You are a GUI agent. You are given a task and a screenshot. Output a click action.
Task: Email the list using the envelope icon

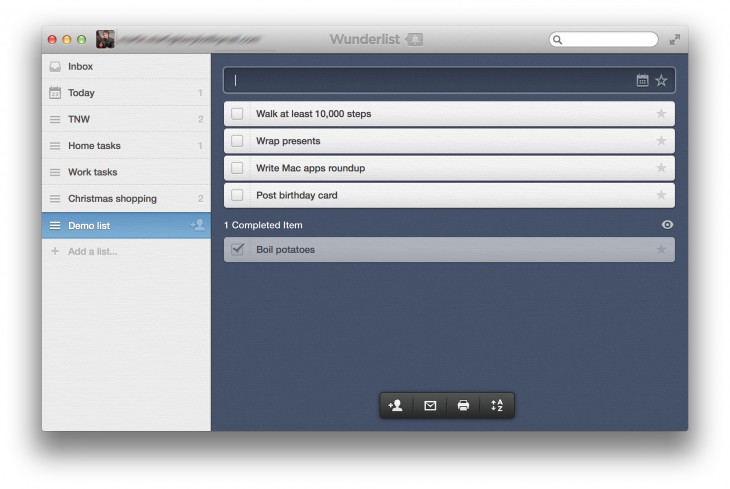pyautogui.click(x=430, y=405)
